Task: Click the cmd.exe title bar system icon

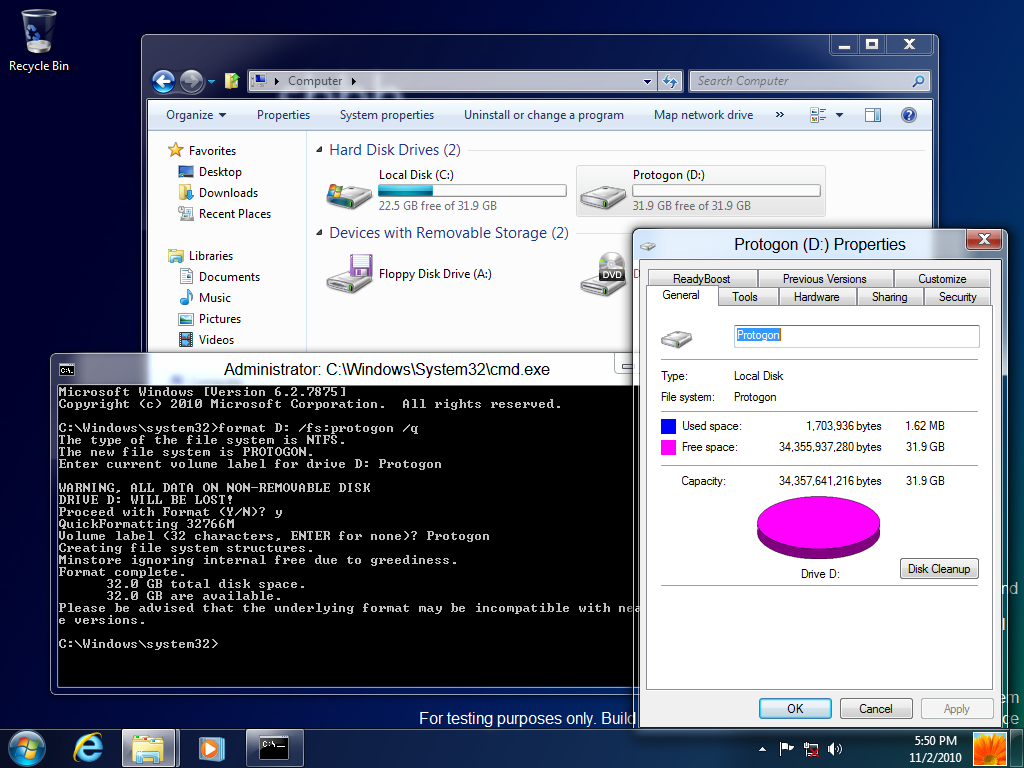Action: pos(67,370)
